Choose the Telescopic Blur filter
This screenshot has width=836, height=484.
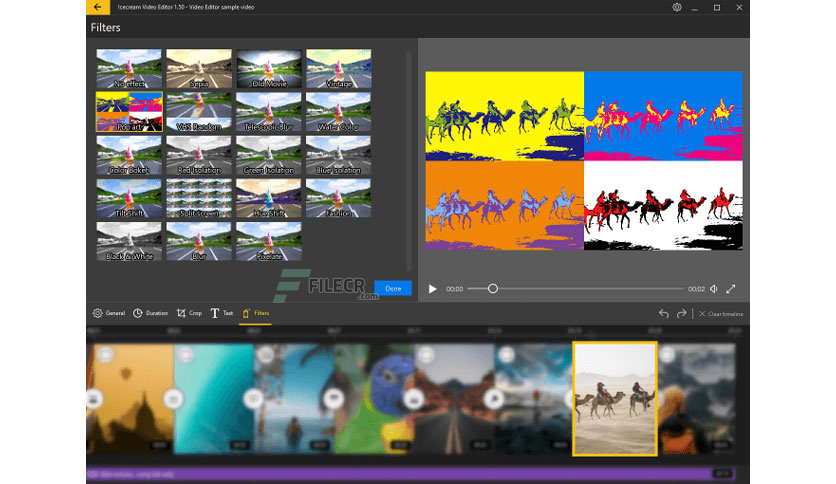tap(269, 112)
